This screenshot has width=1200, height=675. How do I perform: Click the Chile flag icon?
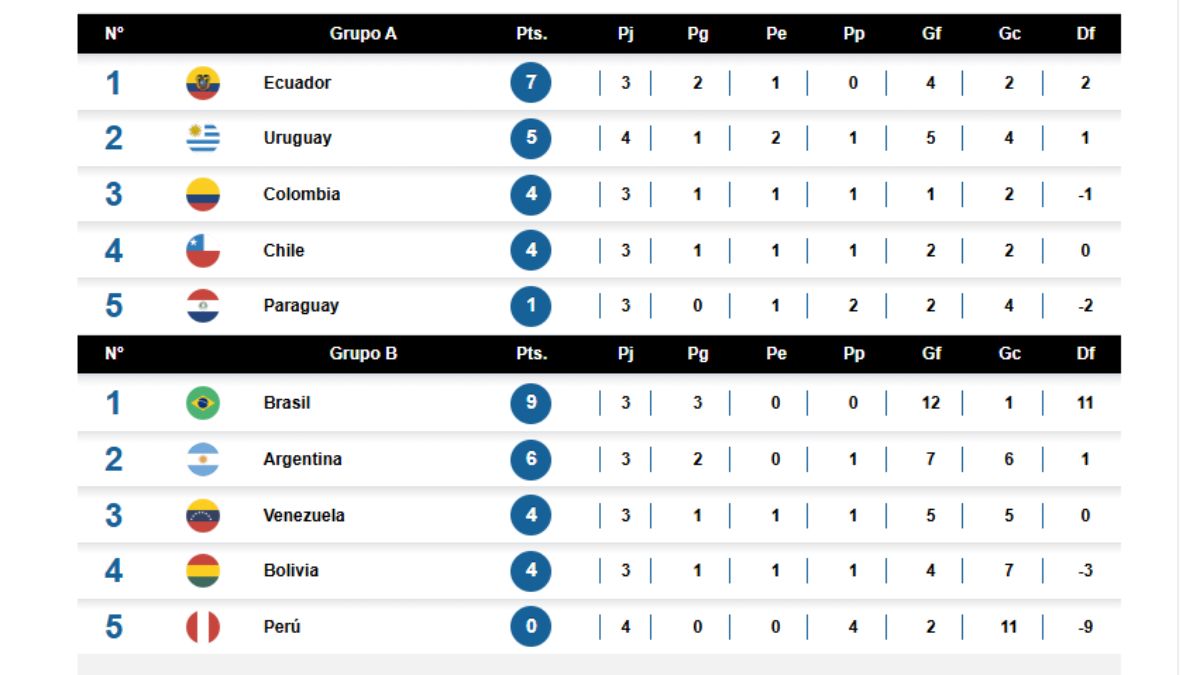(203, 250)
